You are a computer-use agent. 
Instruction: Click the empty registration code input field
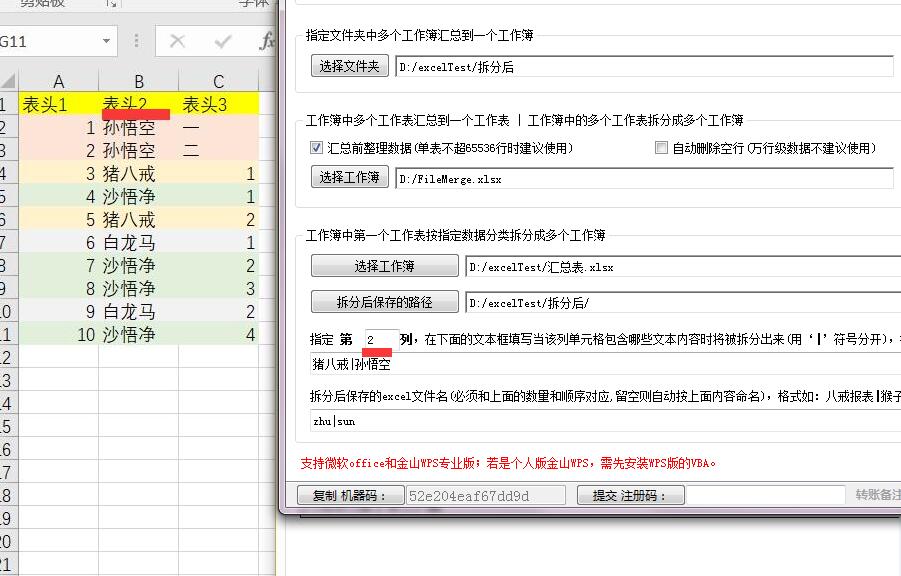tap(765, 495)
